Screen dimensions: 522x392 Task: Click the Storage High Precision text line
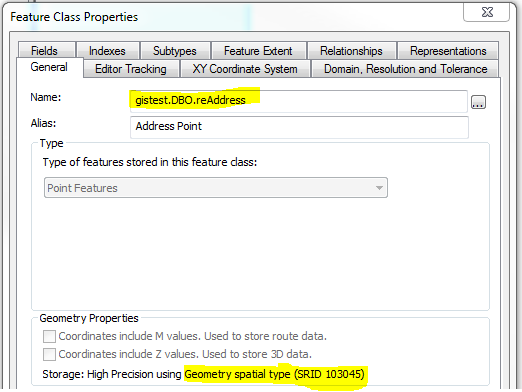(x=203, y=374)
